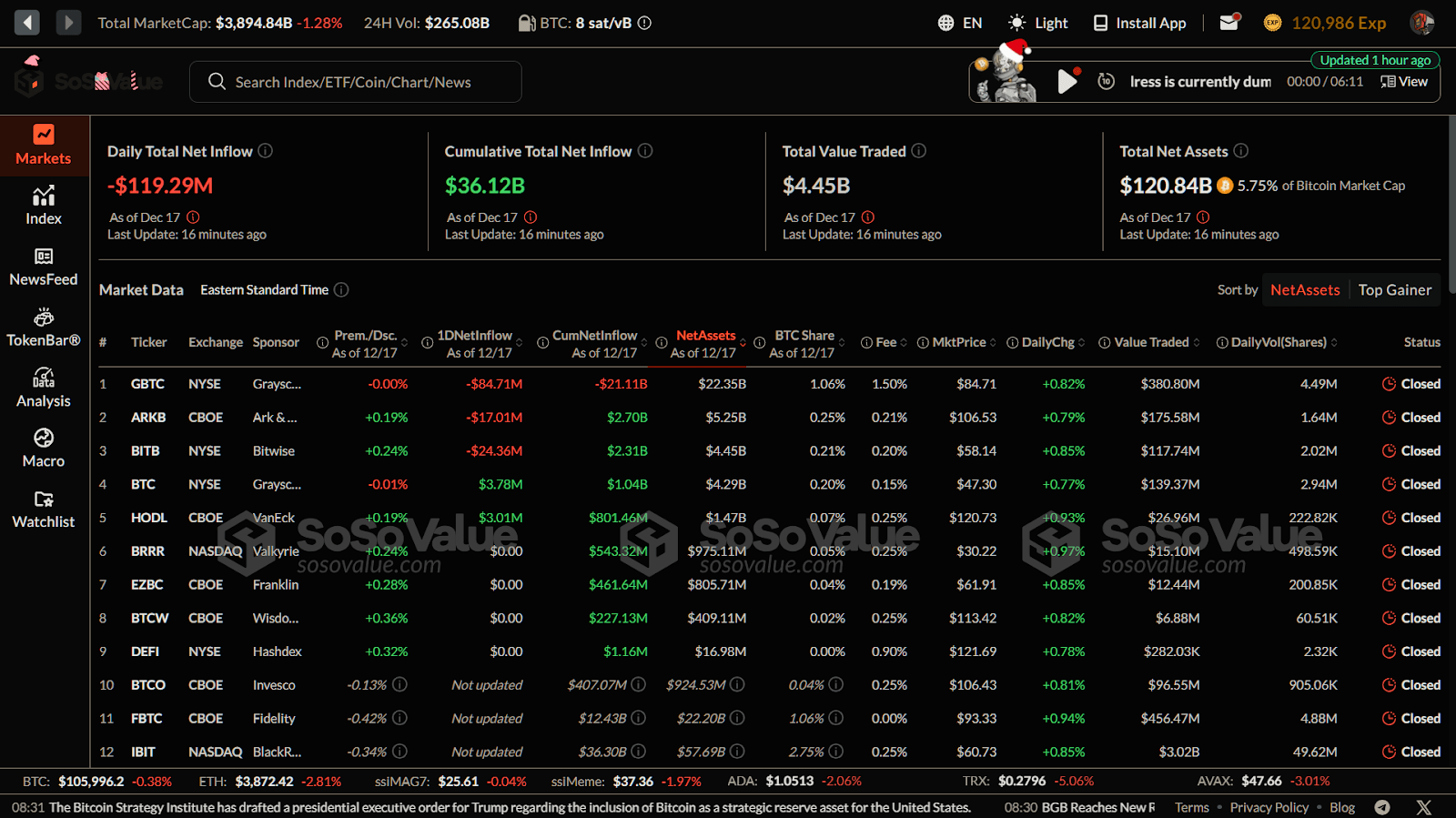Viewport: 1456px width, 818px height.
Task: Switch to Light theme mode
Action: click(x=1038, y=23)
